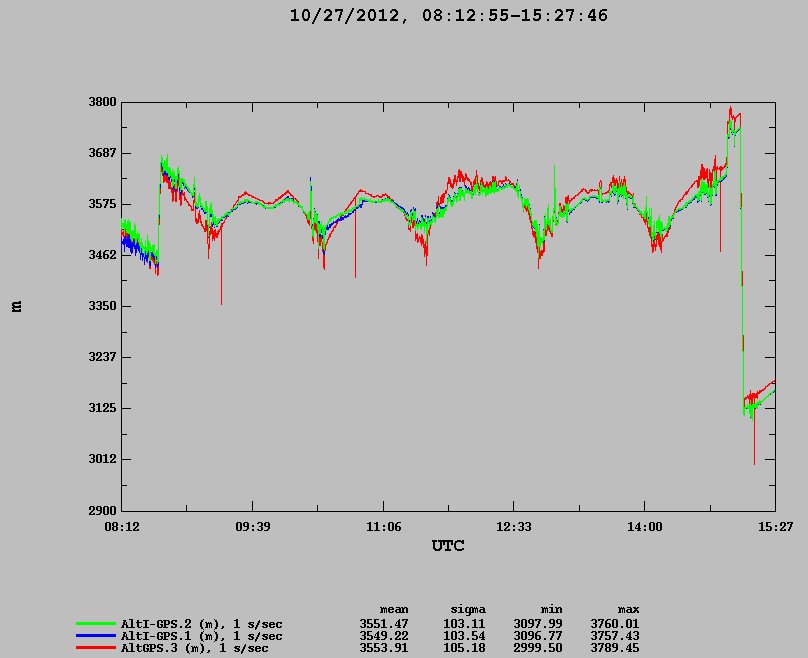The image size is (808, 658).
Task: Click sigma value 103.54
Action: [464, 636]
